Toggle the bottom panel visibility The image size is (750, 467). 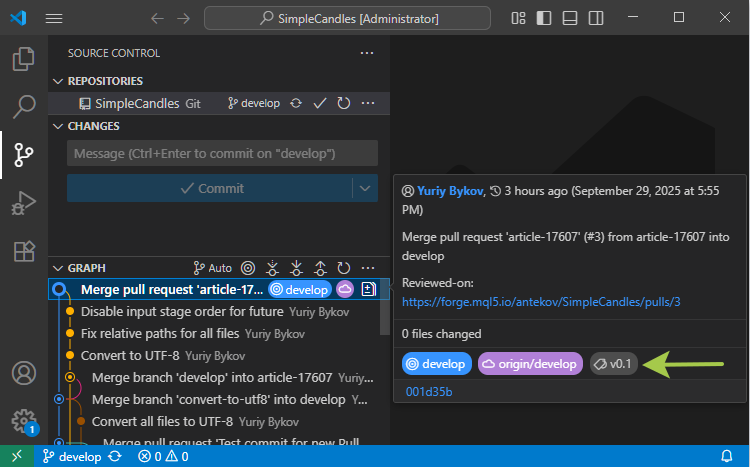coord(570,18)
